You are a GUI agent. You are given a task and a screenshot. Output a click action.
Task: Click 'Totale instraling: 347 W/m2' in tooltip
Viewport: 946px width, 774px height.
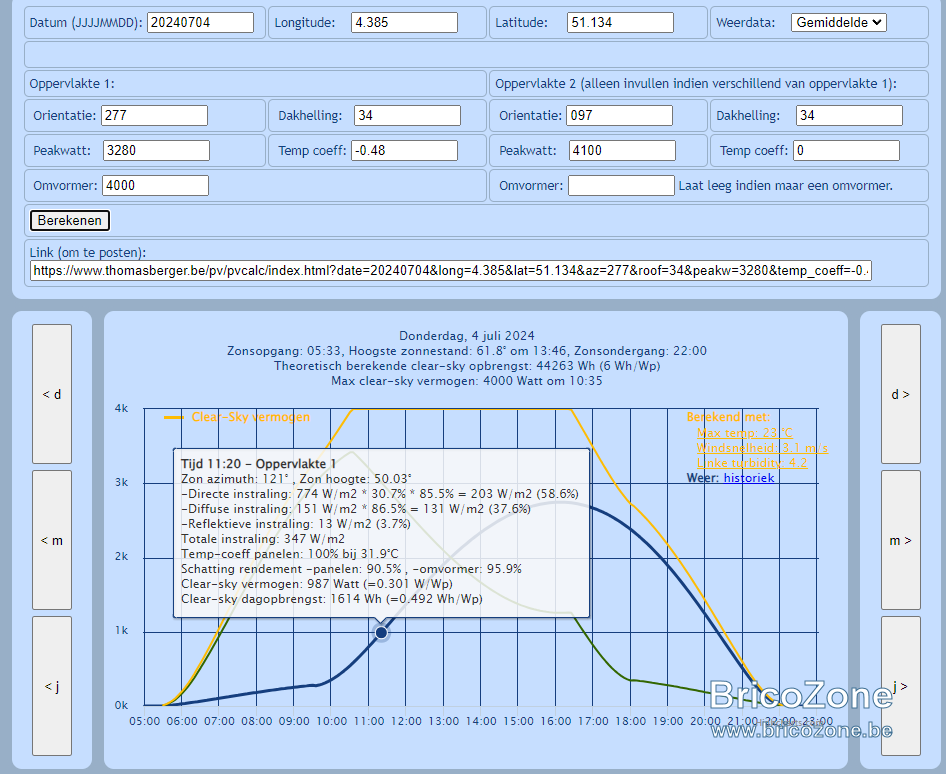click(x=263, y=539)
